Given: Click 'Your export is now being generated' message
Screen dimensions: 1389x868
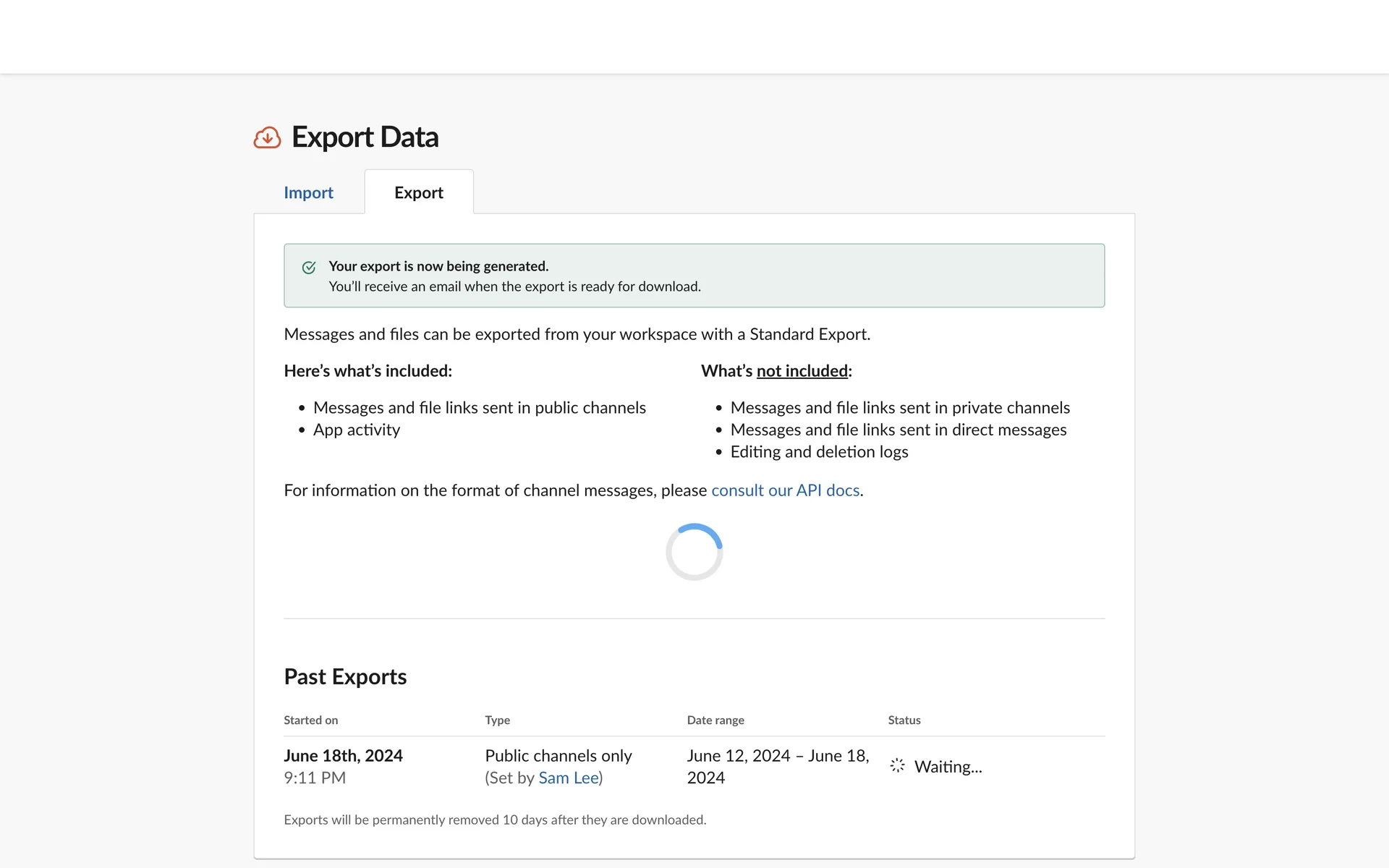Looking at the screenshot, I should (x=438, y=266).
